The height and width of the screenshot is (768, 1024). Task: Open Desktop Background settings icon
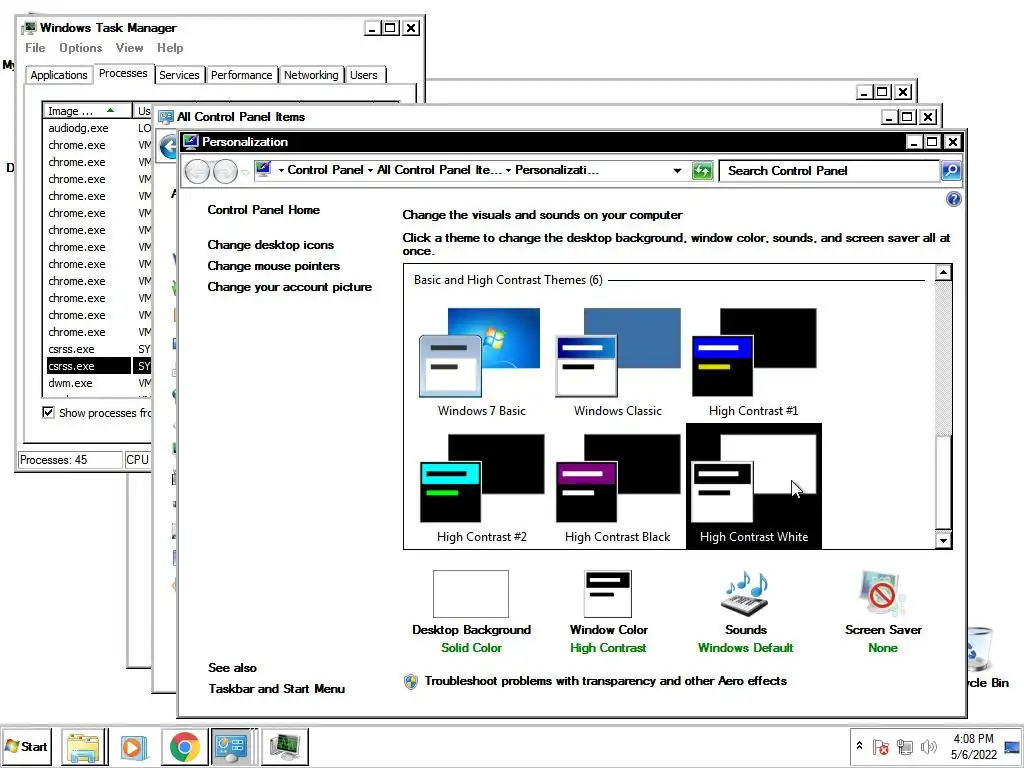click(x=471, y=594)
